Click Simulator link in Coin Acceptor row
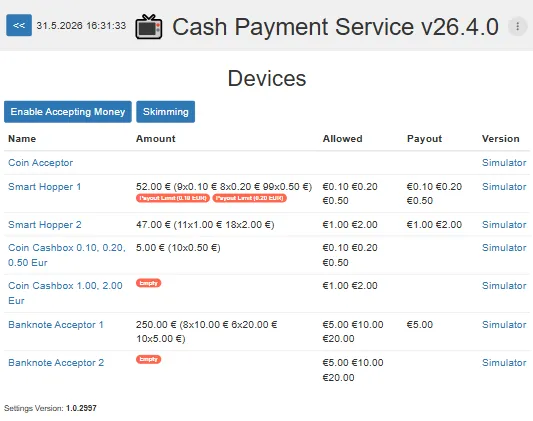The height and width of the screenshot is (421, 533). pos(504,163)
